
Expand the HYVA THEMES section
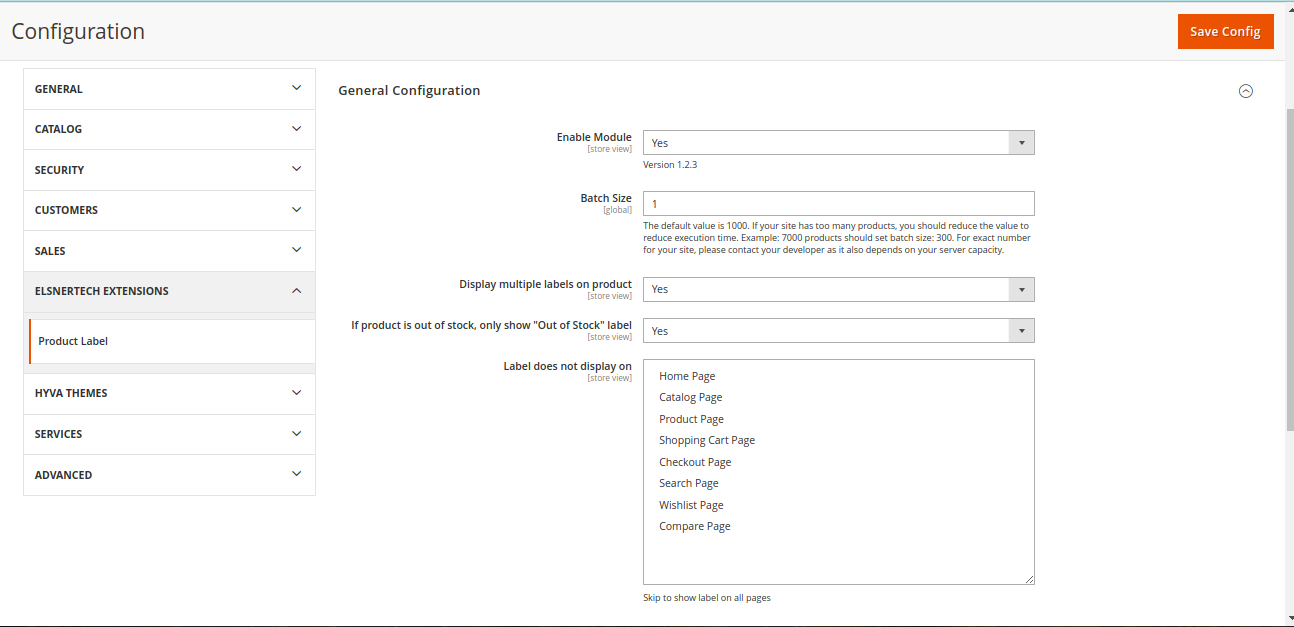pos(169,393)
